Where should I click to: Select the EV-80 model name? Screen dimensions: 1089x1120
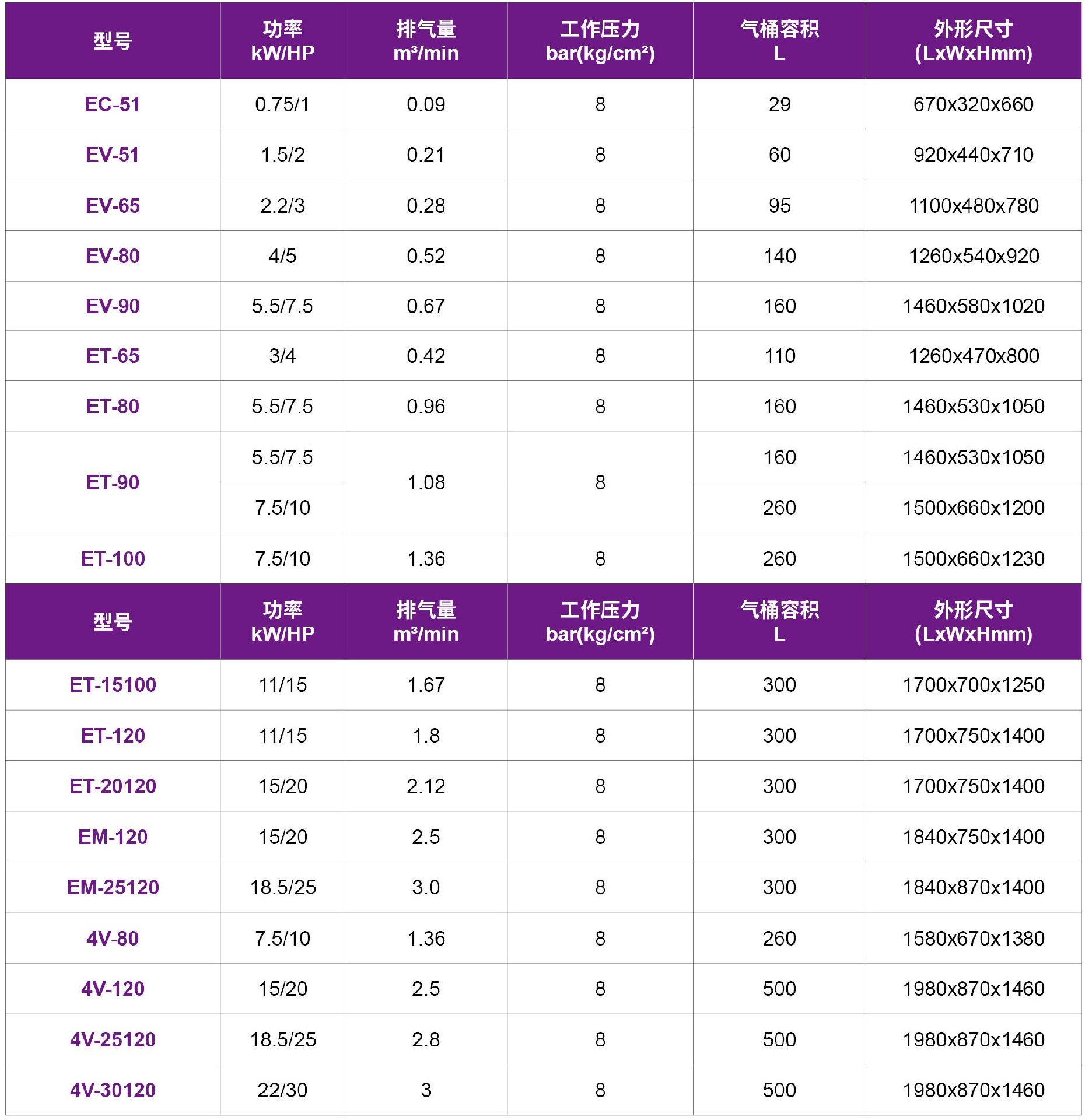point(113,256)
